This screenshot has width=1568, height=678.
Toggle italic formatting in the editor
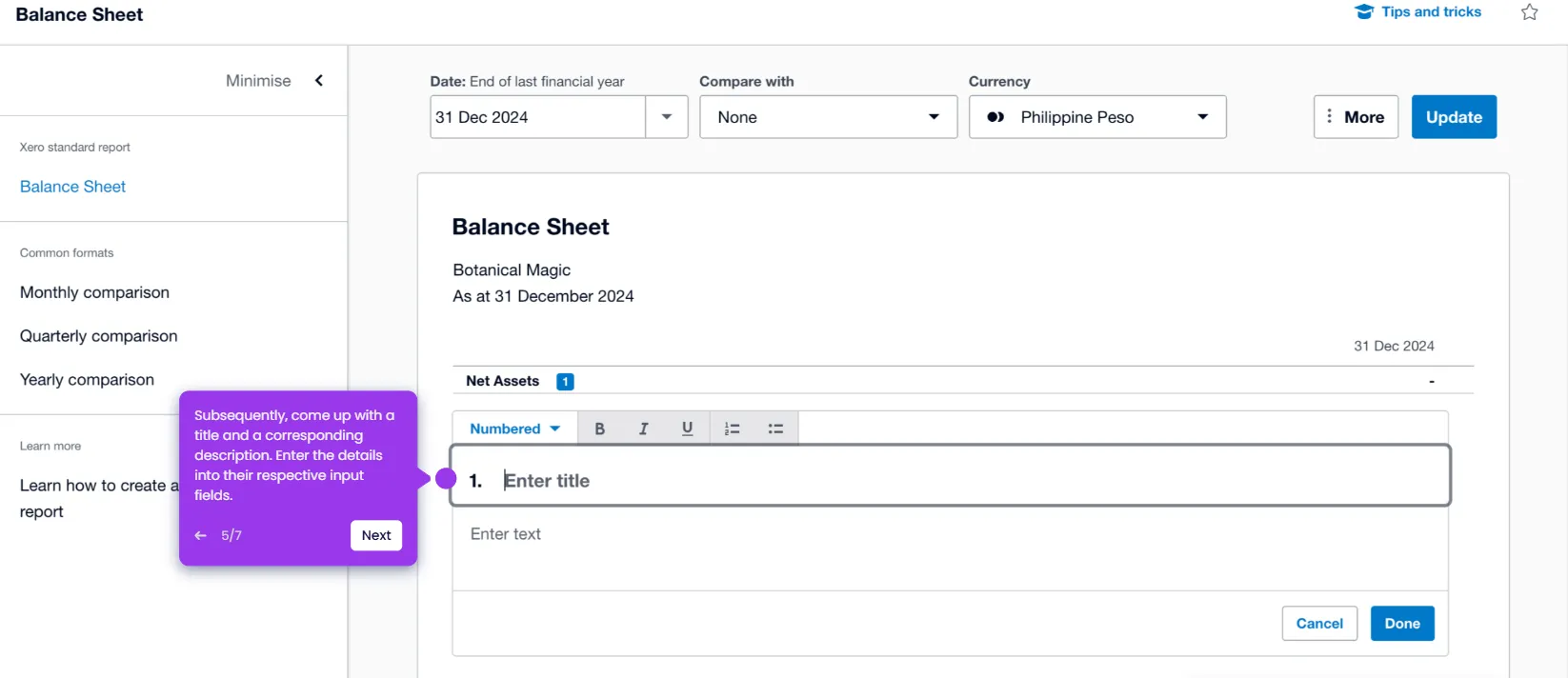coord(643,429)
